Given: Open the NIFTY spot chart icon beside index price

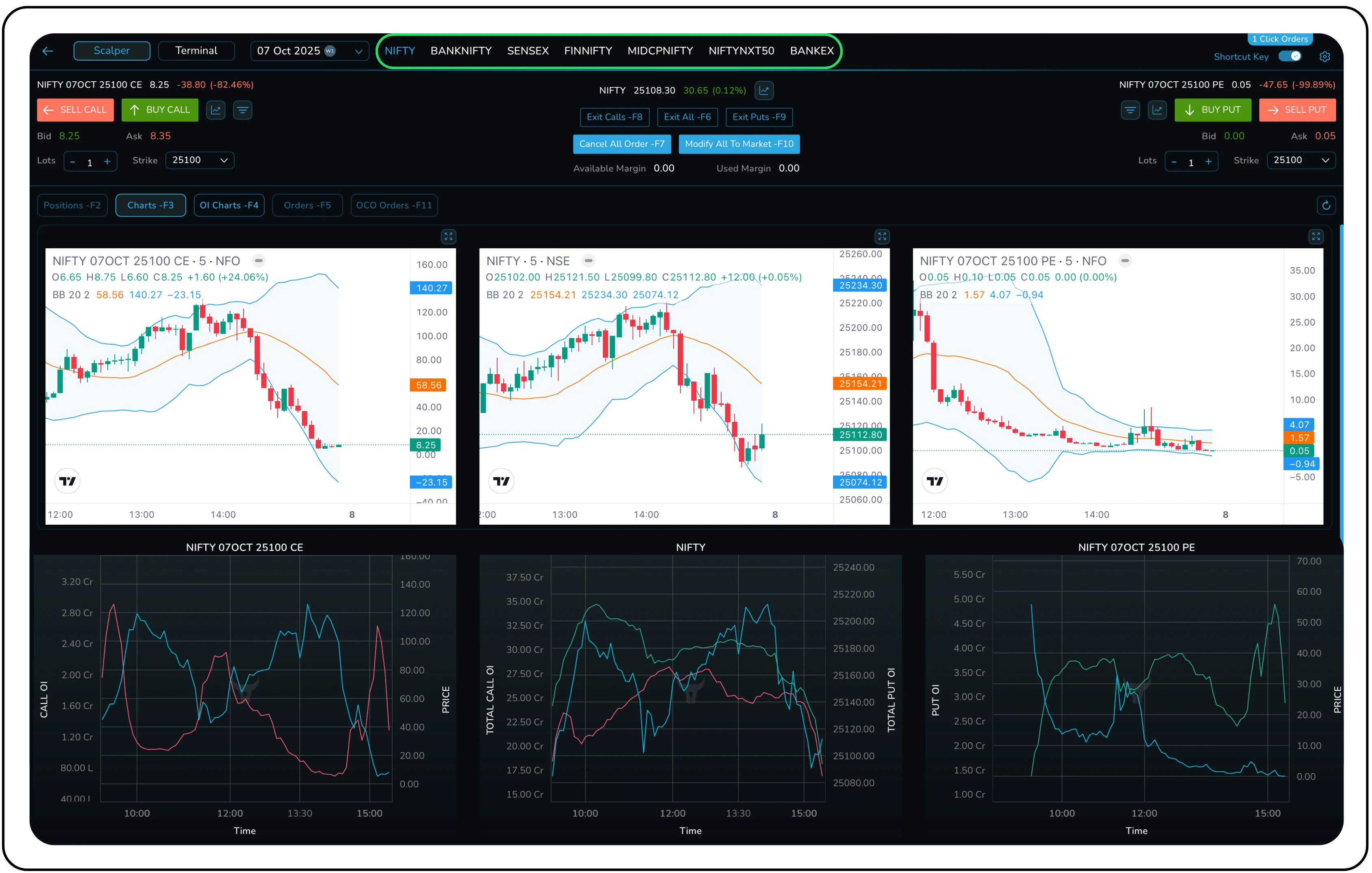Looking at the screenshot, I should coord(764,90).
